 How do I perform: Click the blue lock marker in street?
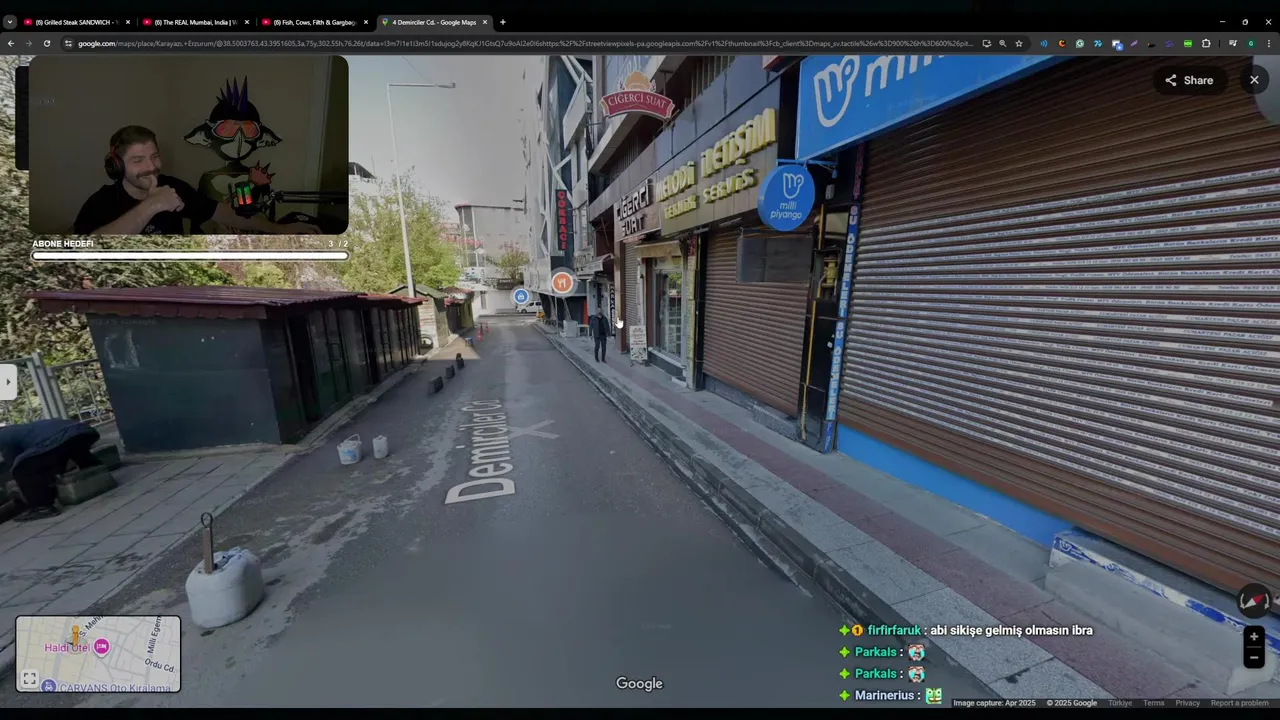click(521, 296)
